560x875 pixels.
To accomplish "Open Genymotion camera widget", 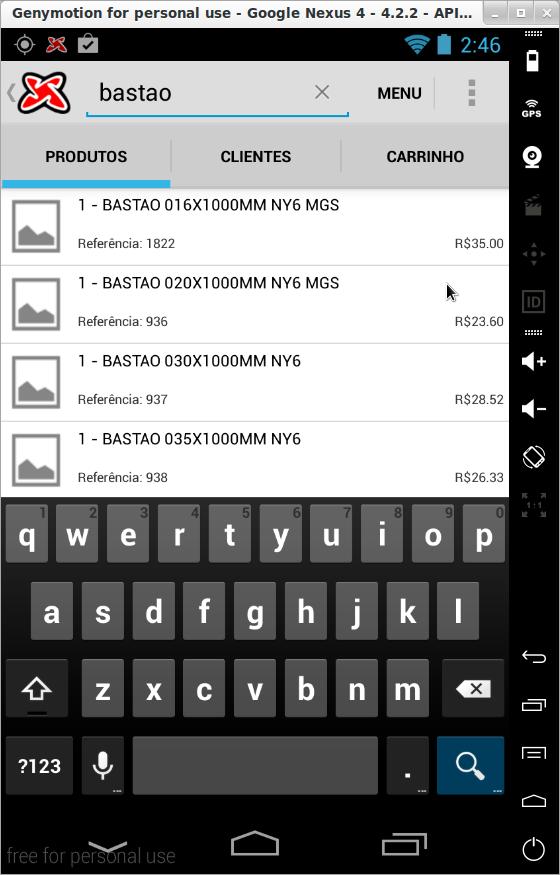I will coord(533,157).
